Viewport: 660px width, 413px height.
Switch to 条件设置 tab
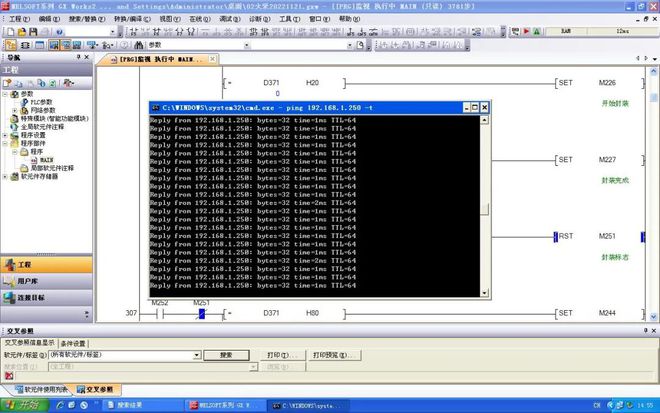click(72, 344)
